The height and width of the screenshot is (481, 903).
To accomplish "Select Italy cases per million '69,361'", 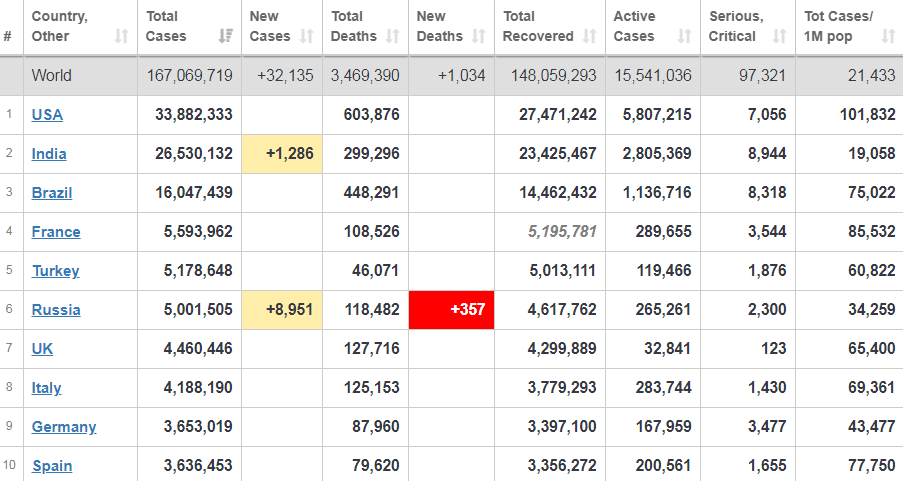I will (872, 388).
